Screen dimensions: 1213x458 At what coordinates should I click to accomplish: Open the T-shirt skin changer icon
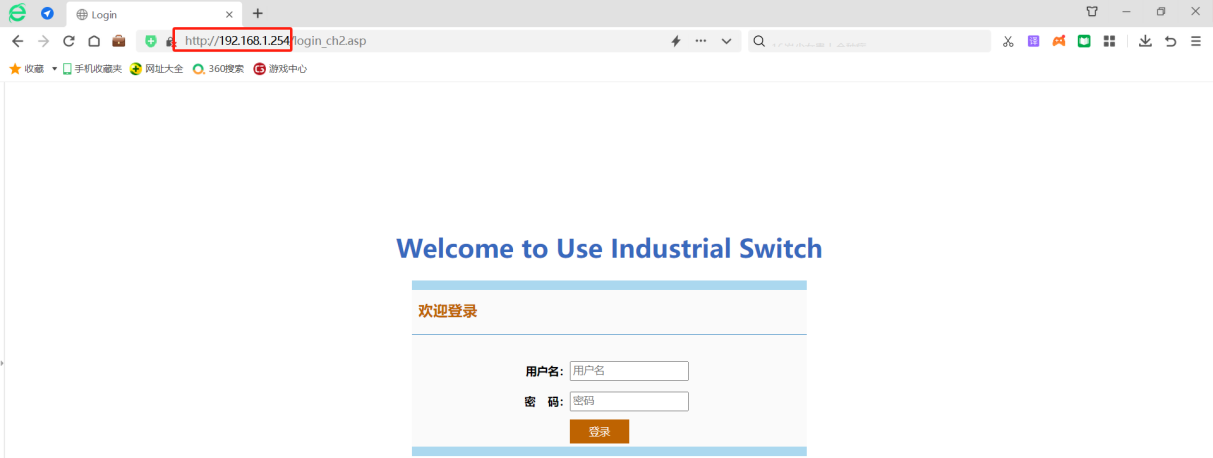click(1092, 12)
